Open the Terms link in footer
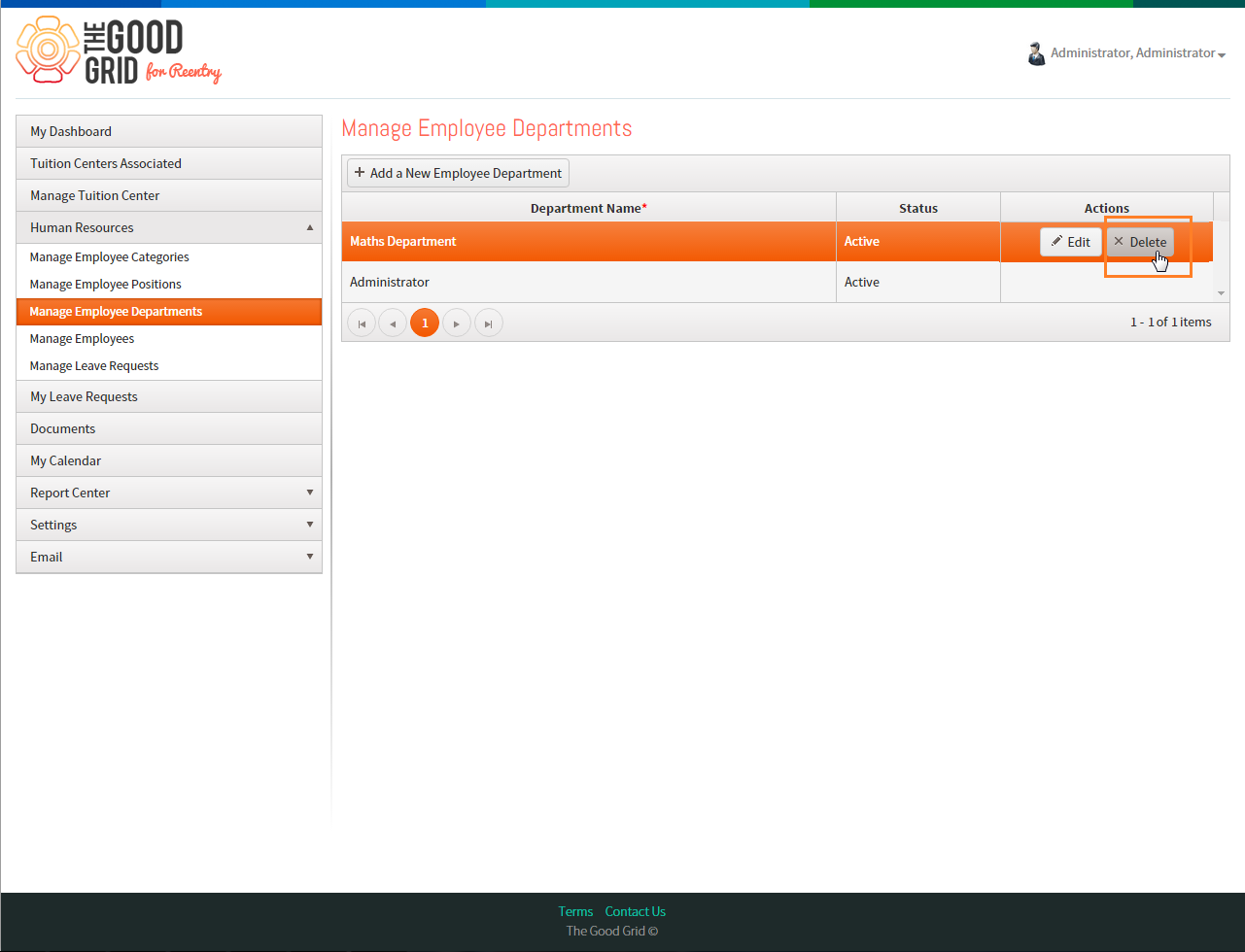This screenshot has height=952, width=1245. pyautogui.click(x=575, y=911)
